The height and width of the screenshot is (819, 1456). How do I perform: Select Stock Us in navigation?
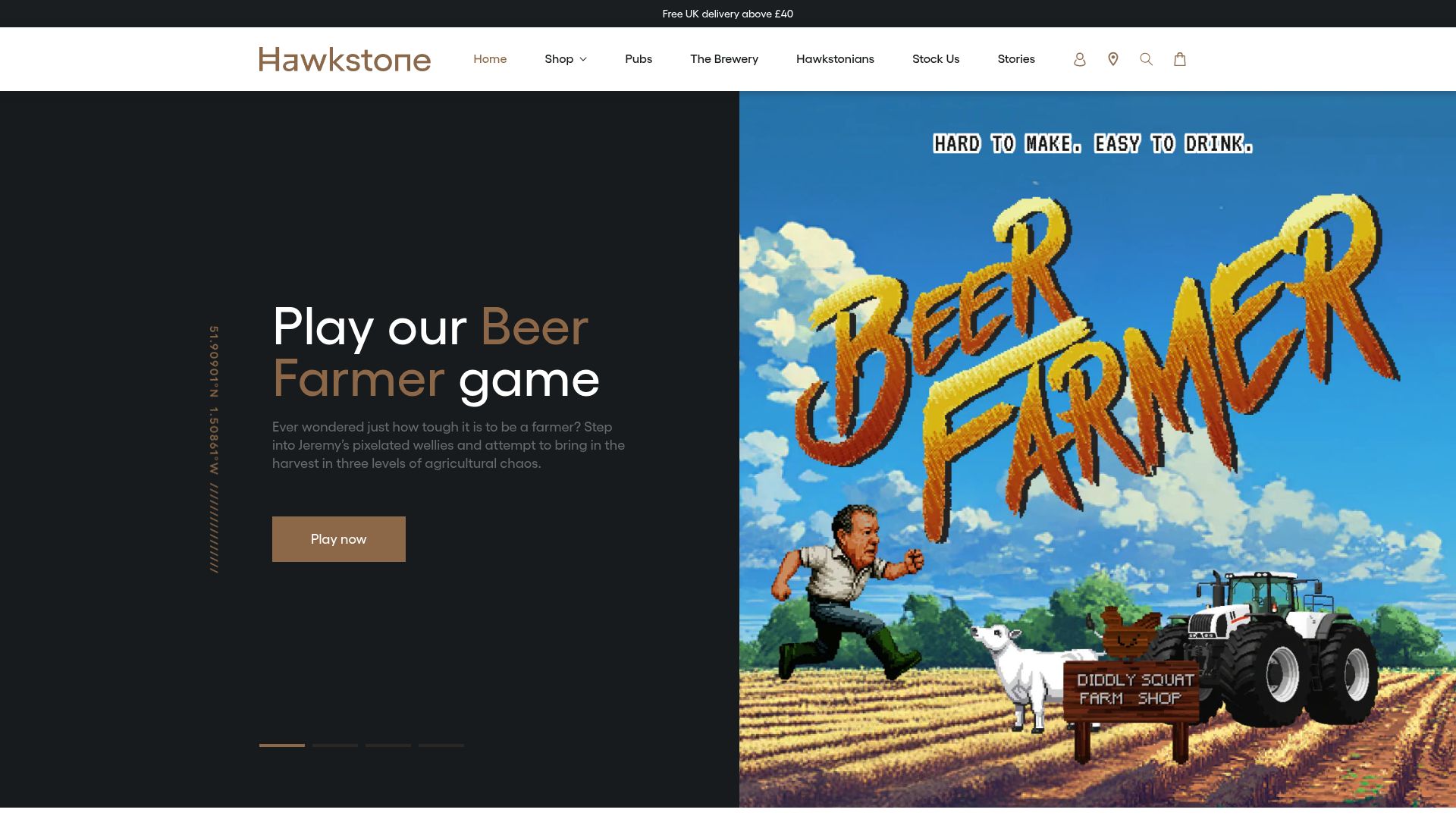[x=936, y=59]
